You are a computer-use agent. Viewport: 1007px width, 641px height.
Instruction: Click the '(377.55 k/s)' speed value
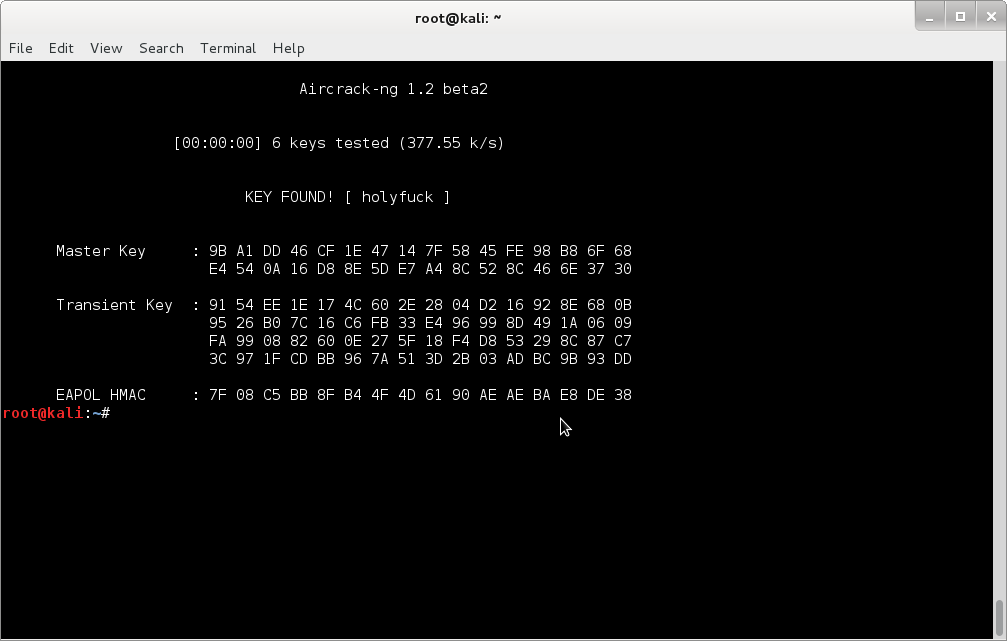click(x=451, y=143)
